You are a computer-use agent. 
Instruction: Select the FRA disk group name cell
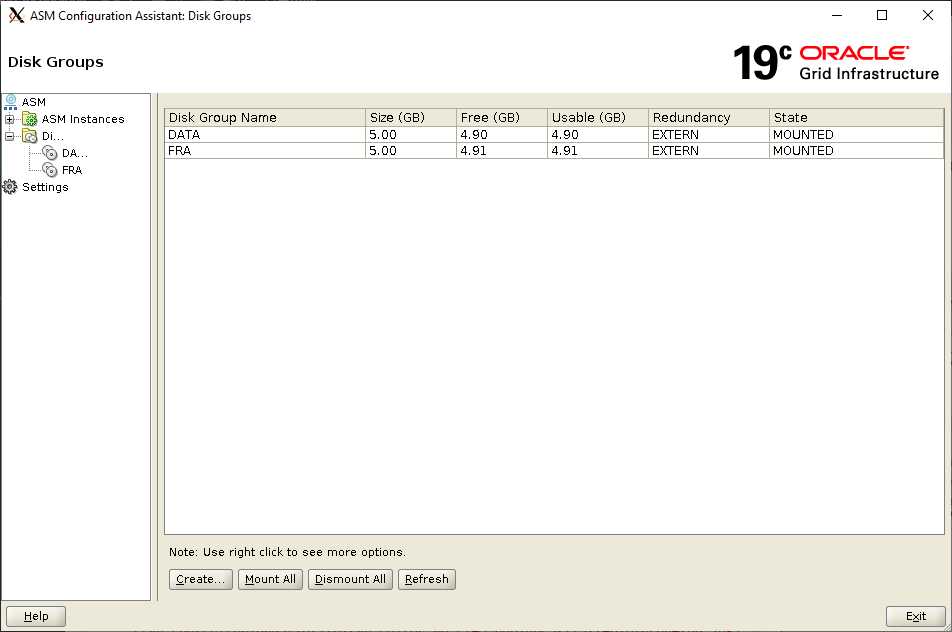(265, 151)
